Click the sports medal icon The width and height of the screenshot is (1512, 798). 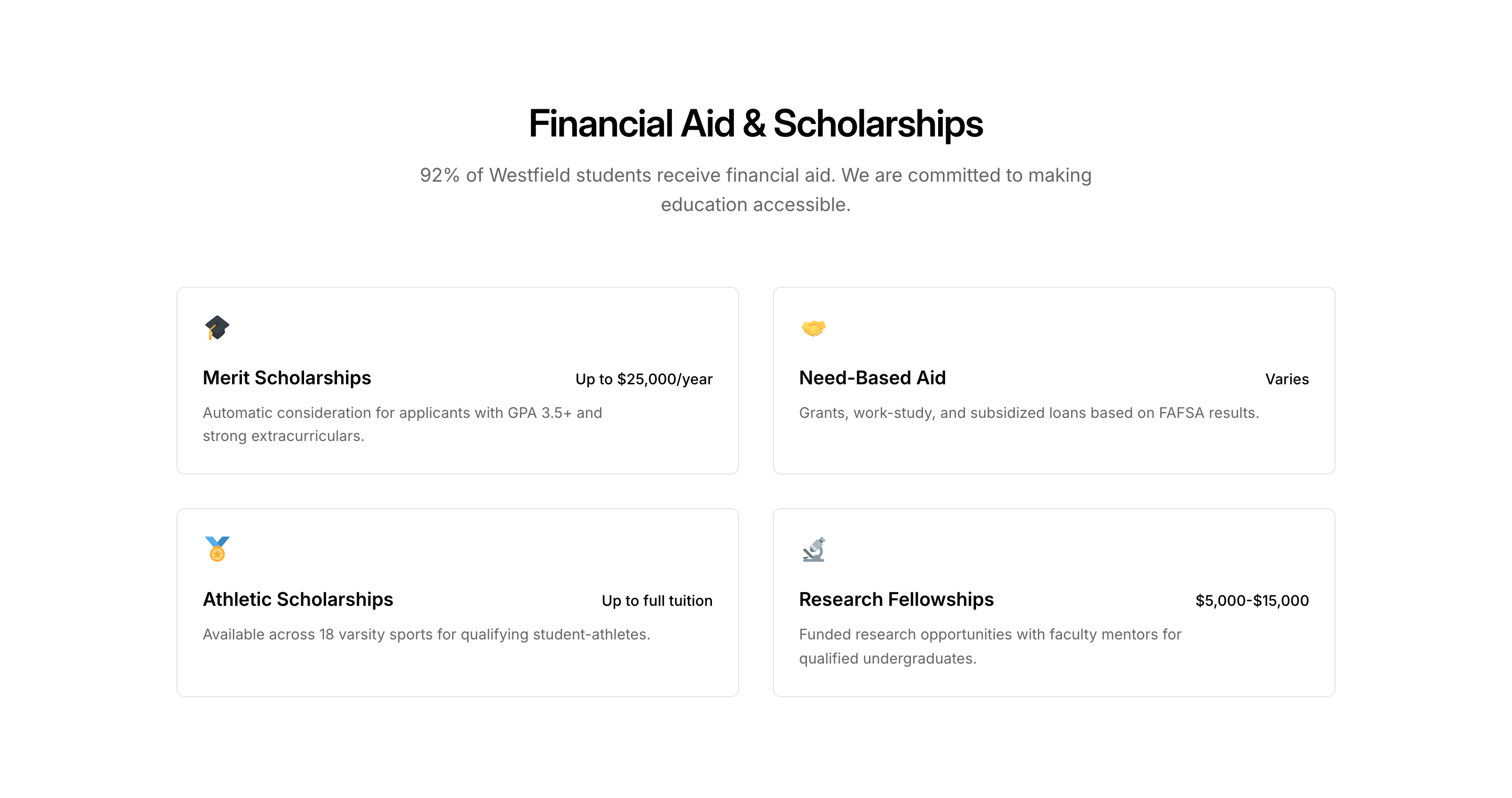coord(217,549)
